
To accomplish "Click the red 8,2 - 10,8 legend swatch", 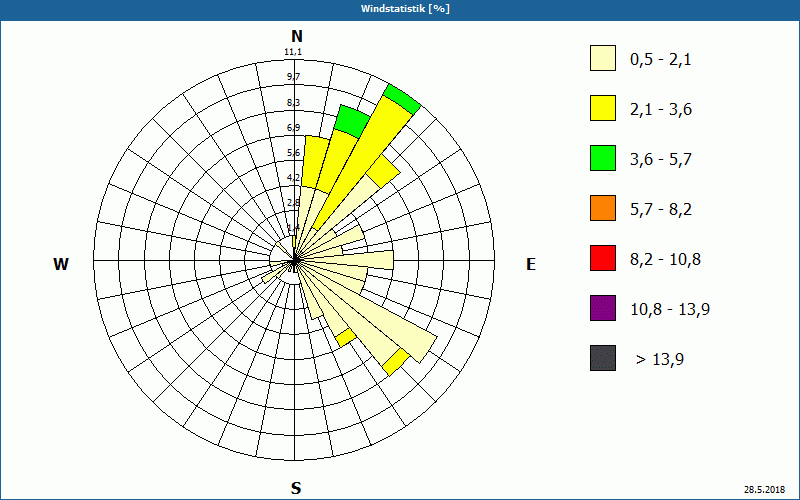I will [603, 258].
